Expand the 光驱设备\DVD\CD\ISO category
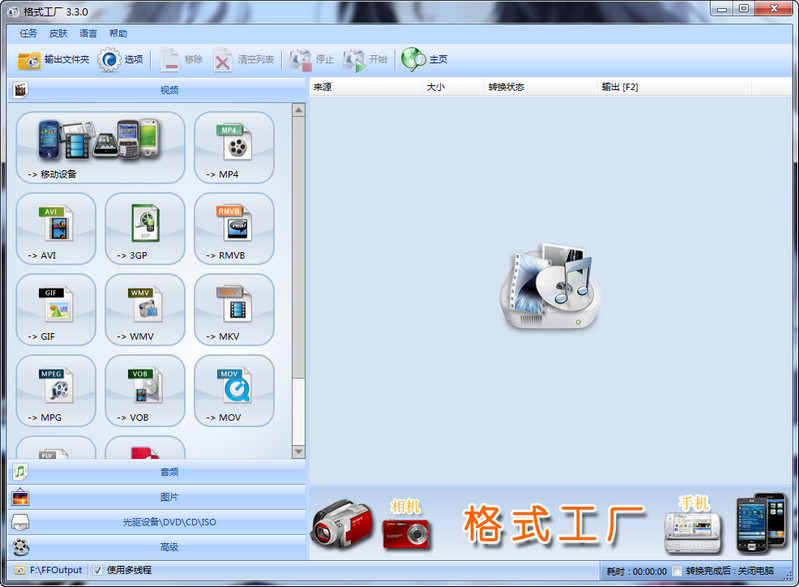Screen dimensions: 799x587 click(x=157, y=522)
